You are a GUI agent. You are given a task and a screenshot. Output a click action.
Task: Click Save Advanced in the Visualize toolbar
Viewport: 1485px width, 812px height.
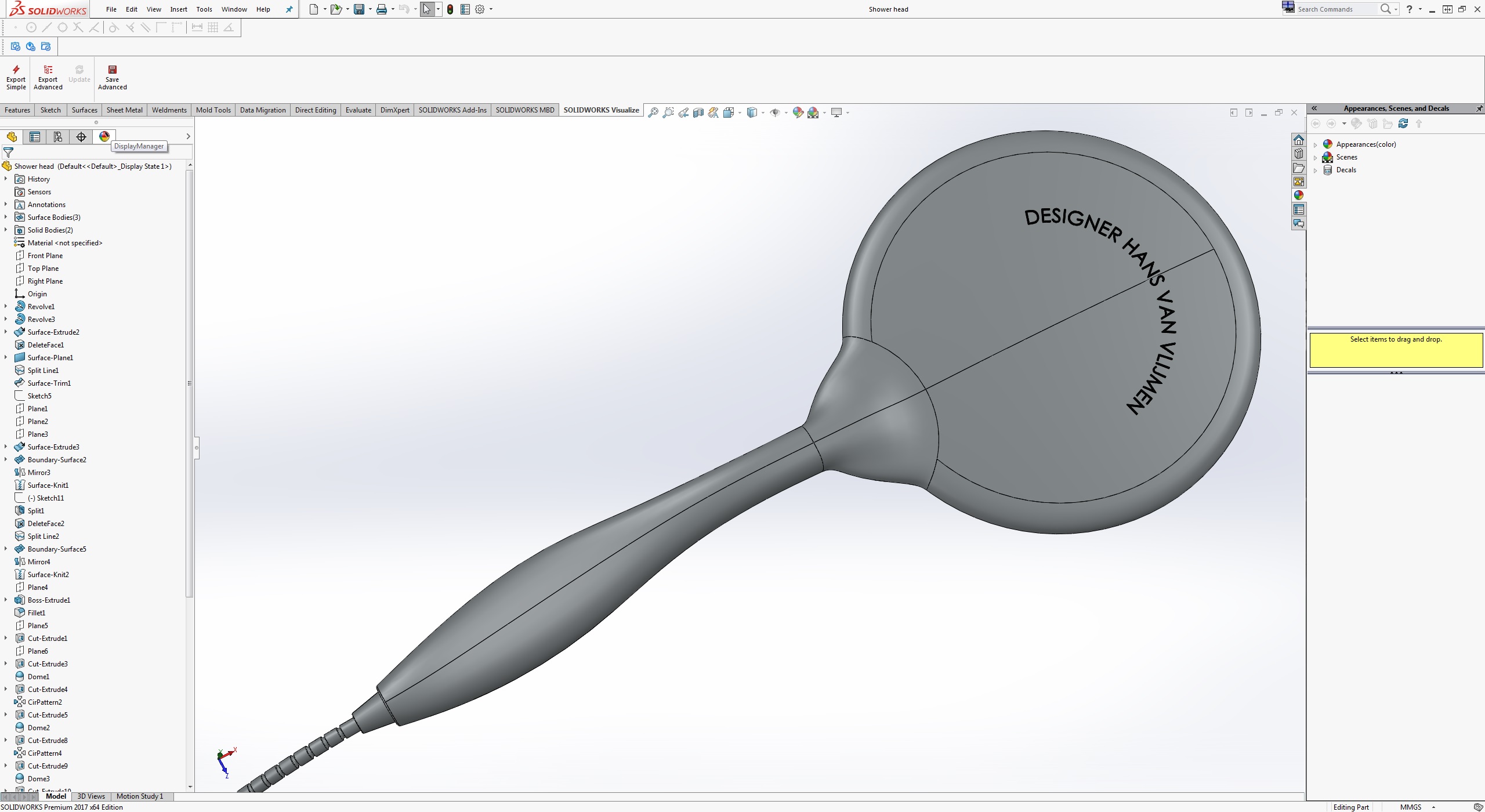pos(112,77)
